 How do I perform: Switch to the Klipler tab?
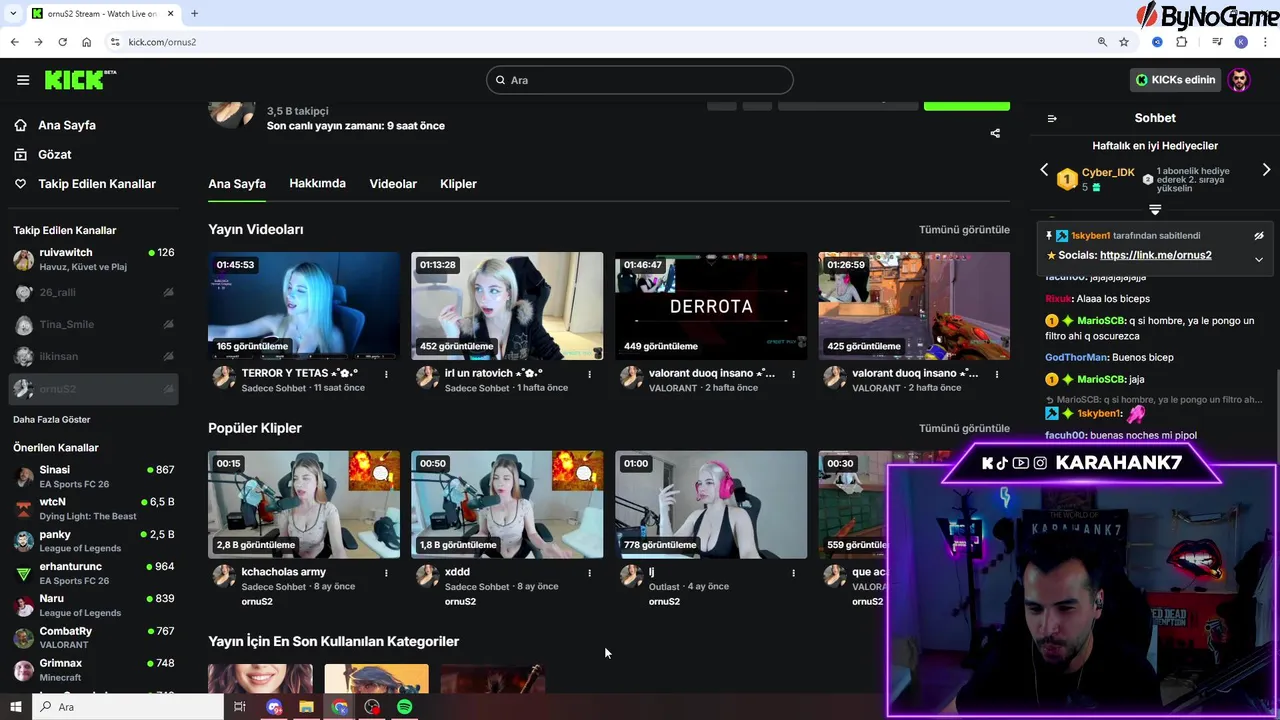(458, 184)
